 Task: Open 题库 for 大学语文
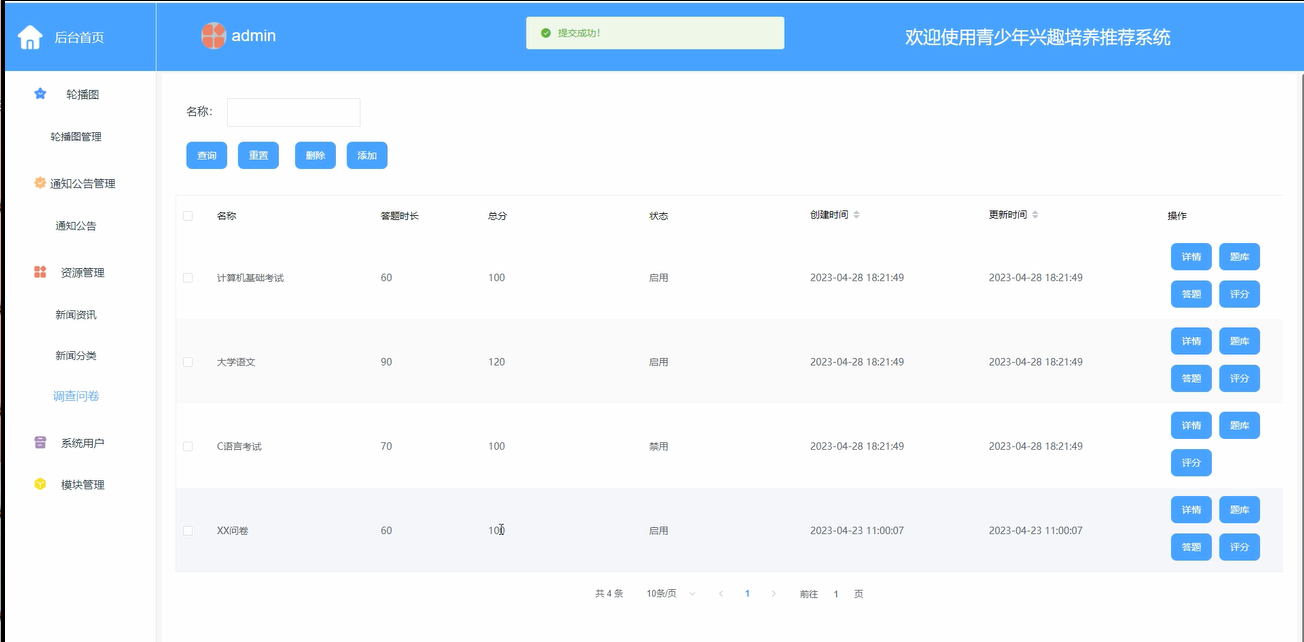1239,341
